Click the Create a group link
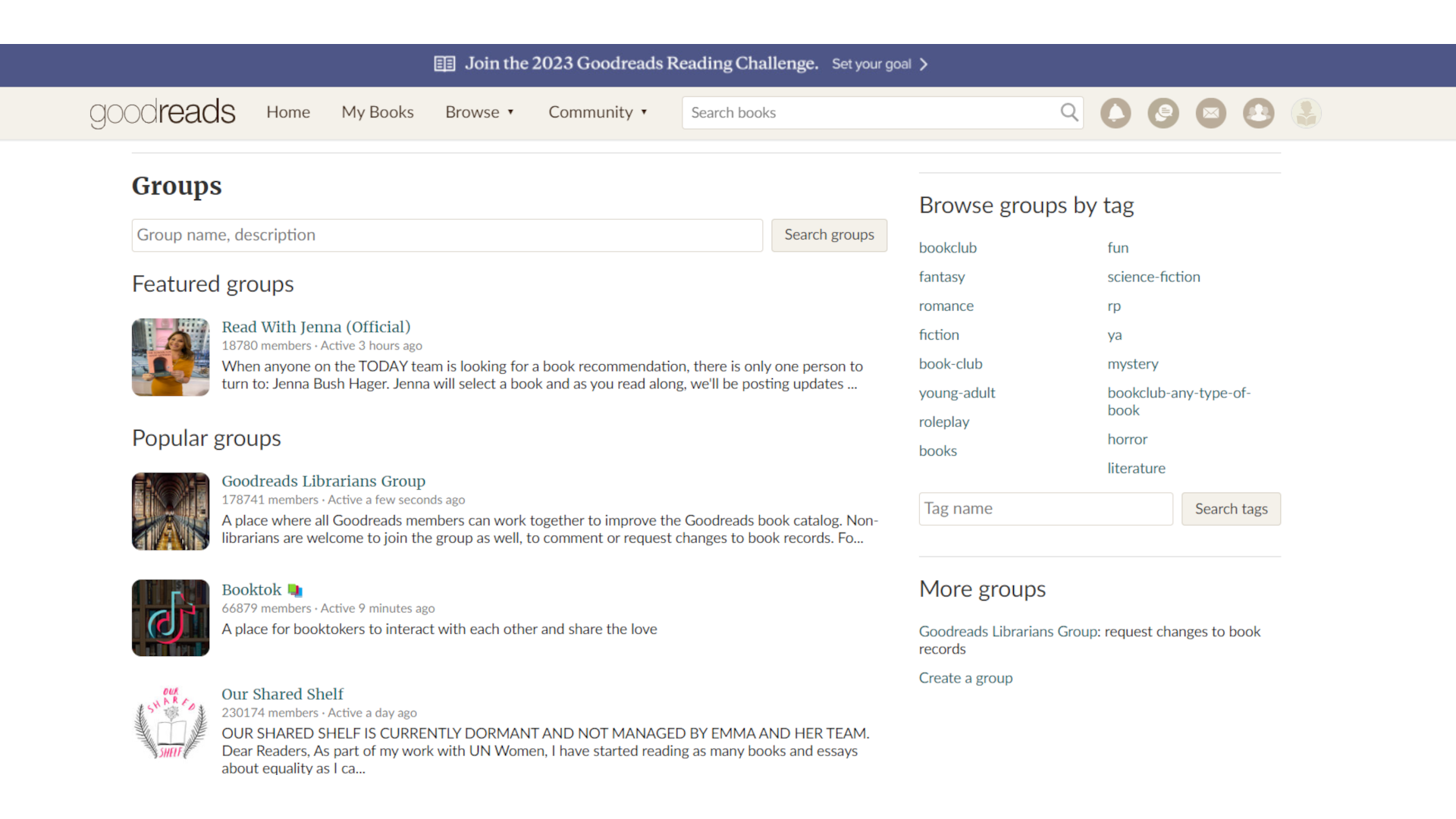The width and height of the screenshot is (1456, 819). [x=965, y=677]
